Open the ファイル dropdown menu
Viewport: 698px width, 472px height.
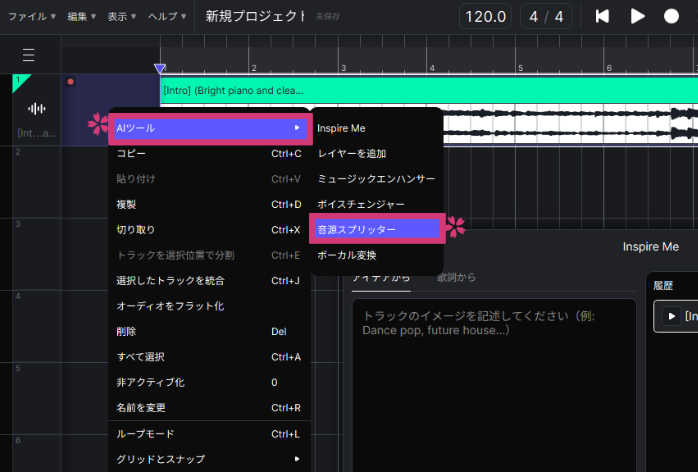pos(33,16)
